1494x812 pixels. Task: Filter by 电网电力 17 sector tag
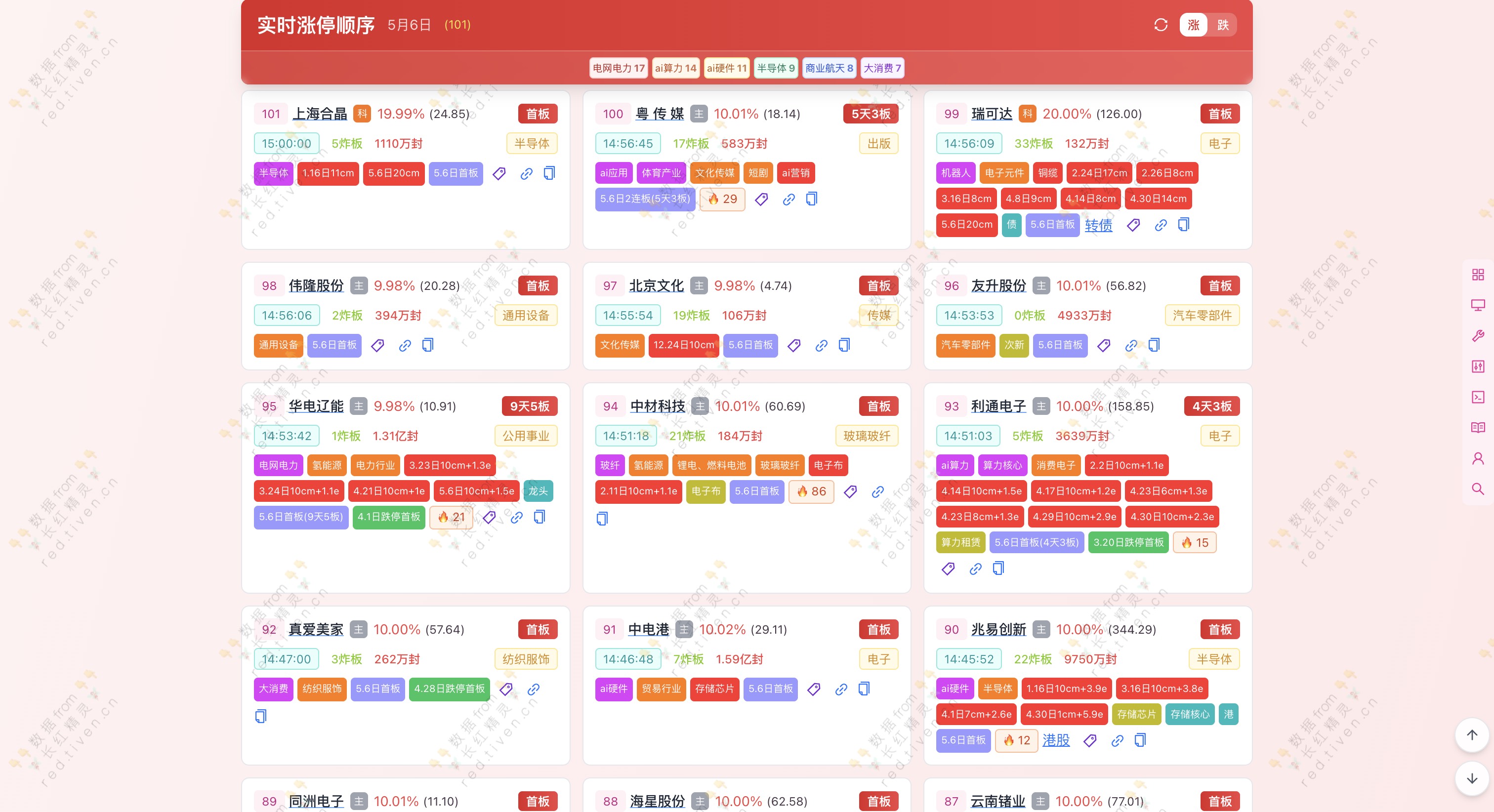click(619, 68)
